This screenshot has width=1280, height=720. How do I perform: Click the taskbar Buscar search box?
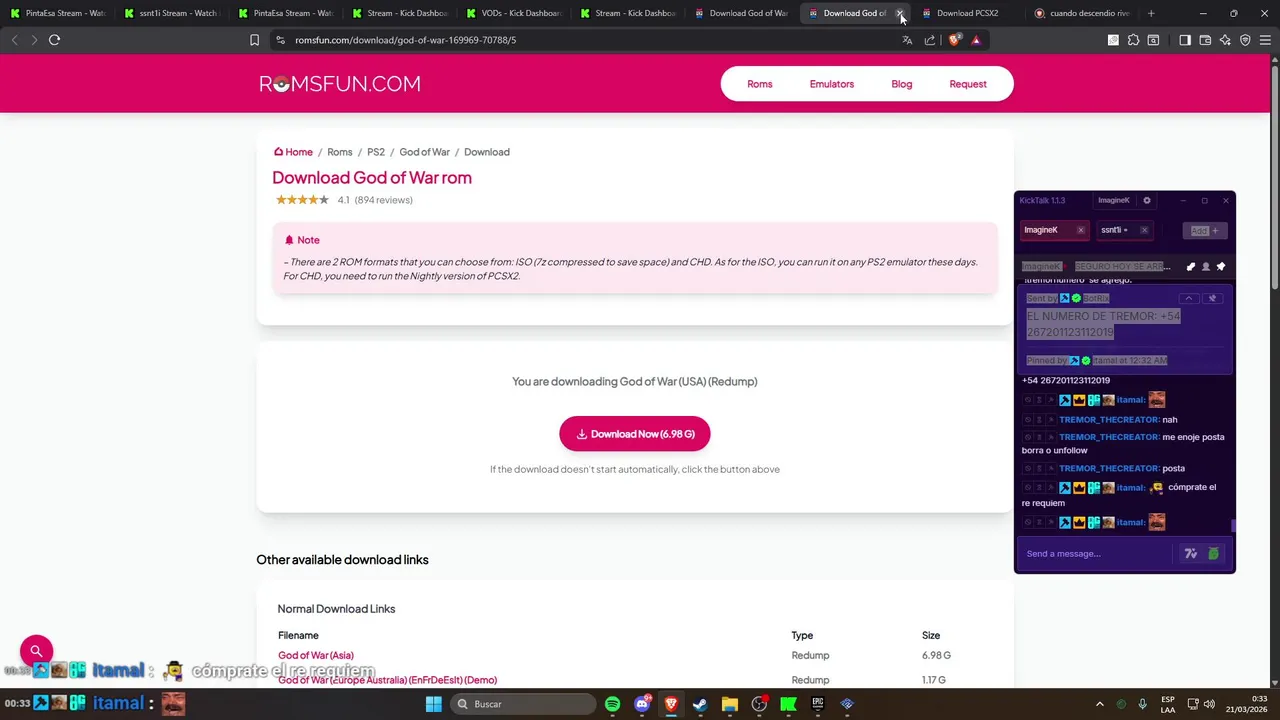point(521,704)
